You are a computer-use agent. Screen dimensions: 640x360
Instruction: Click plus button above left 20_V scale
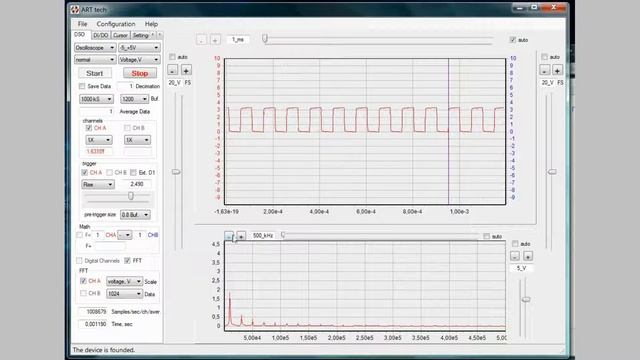click(x=186, y=70)
